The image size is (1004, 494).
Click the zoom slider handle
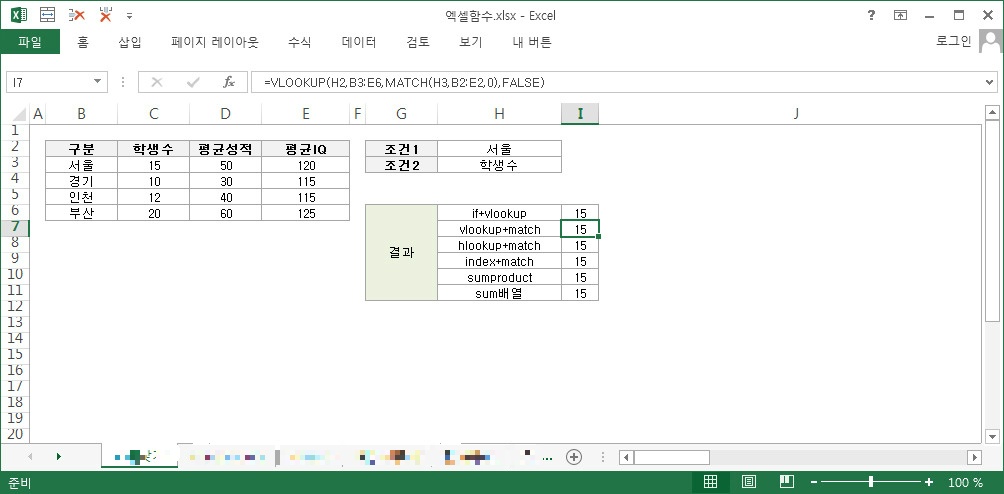[x=871, y=482]
